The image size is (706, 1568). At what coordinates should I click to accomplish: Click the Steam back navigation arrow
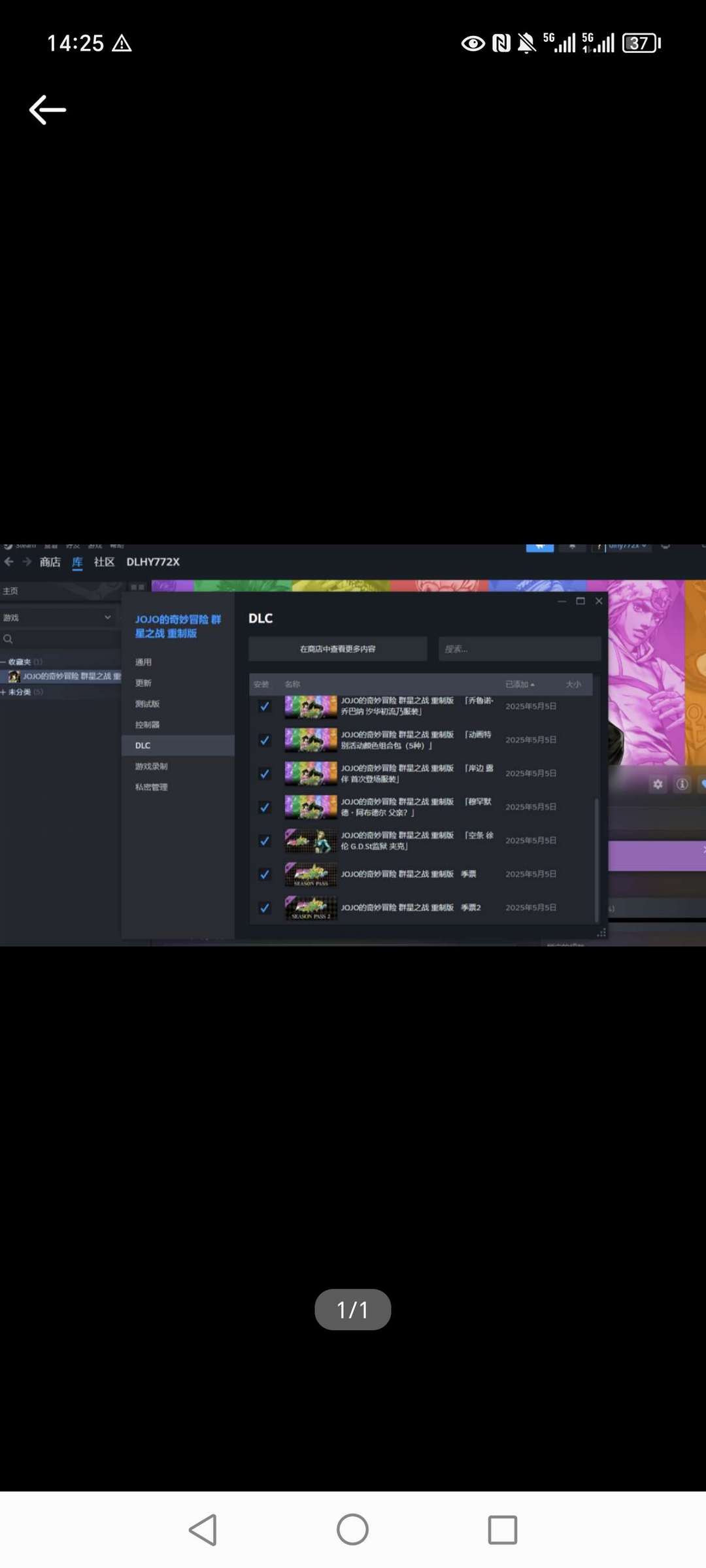point(9,562)
